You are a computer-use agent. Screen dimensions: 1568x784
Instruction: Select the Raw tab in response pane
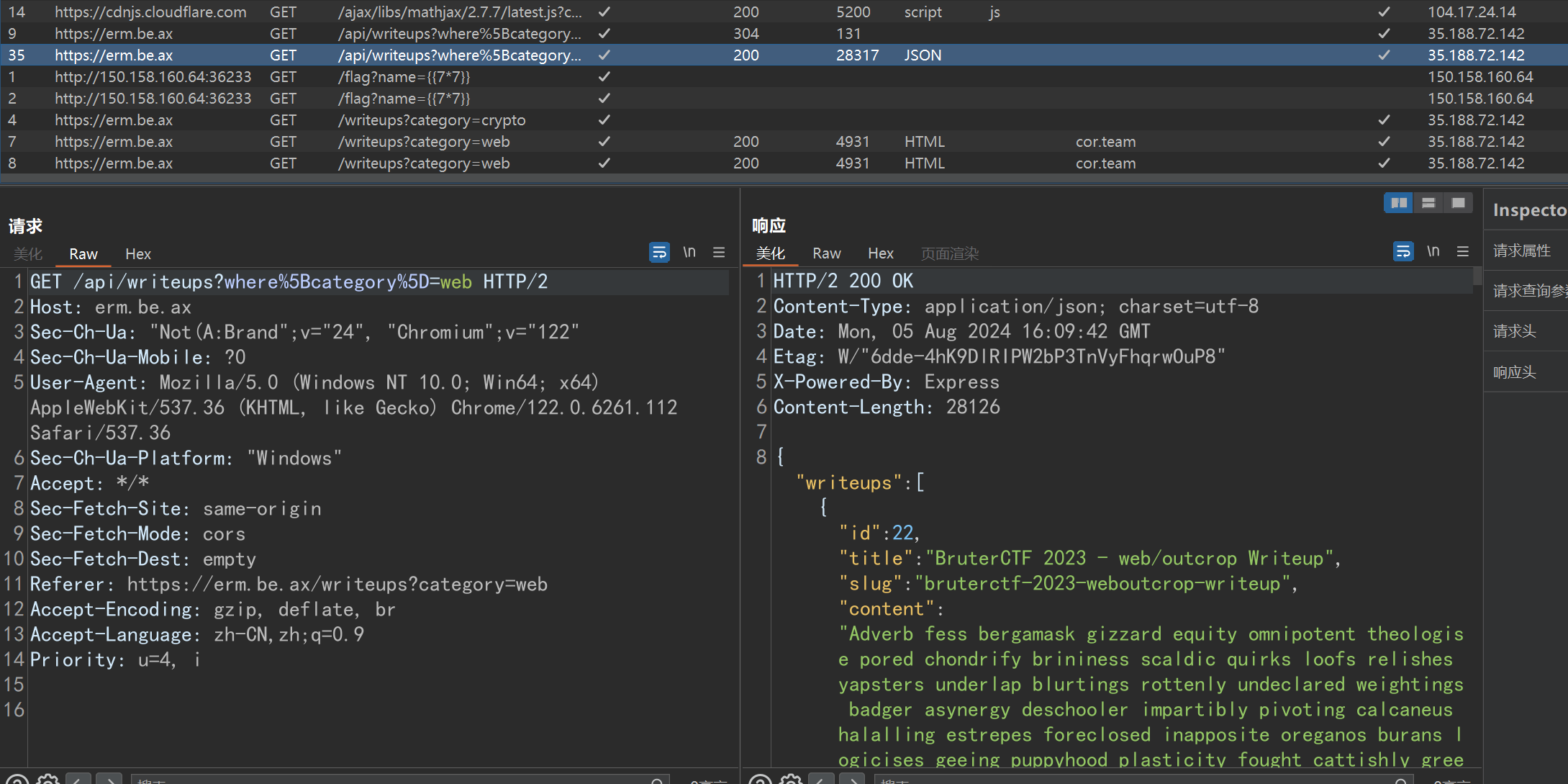[827, 253]
